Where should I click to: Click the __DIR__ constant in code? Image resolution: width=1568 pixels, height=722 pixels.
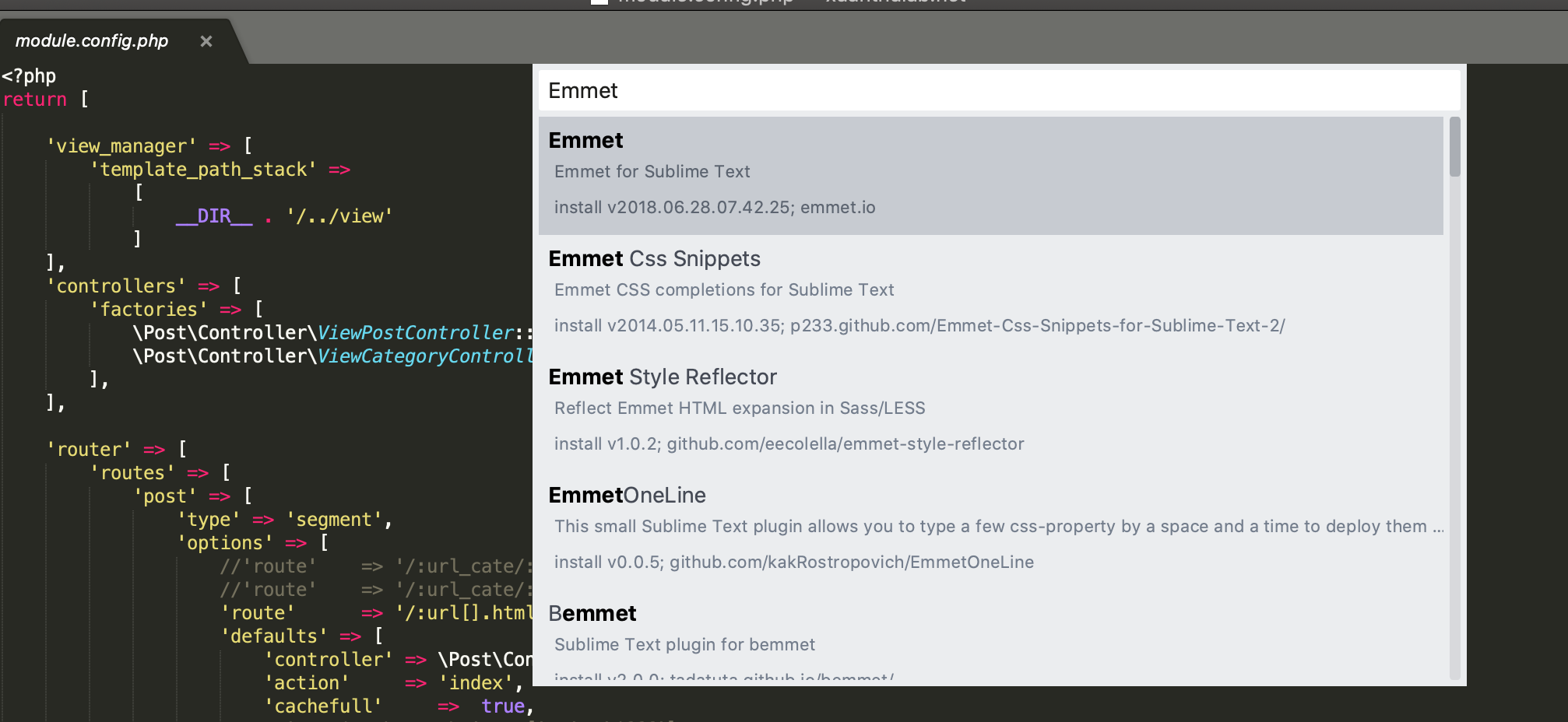point(214,216)
